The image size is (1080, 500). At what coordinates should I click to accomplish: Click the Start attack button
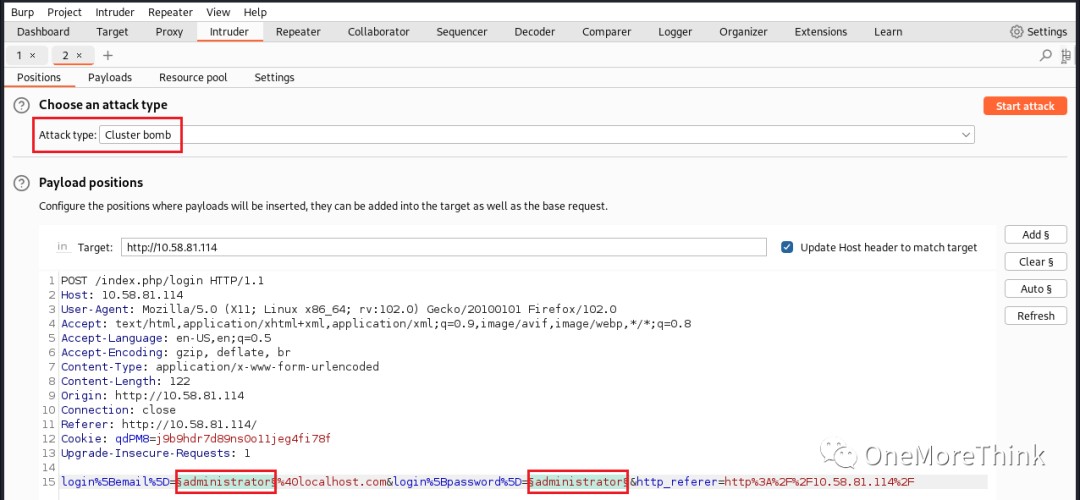pos(1025,106)
